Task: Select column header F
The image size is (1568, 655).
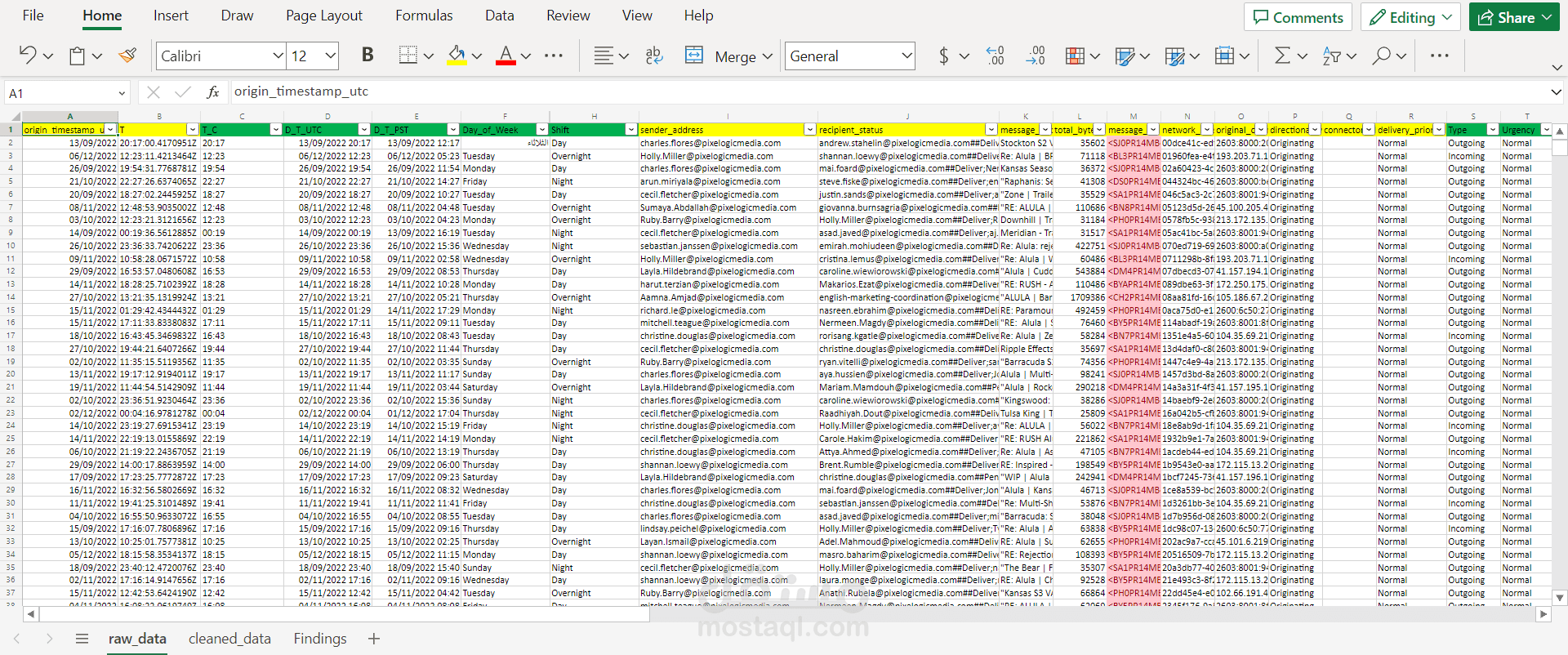Action: pos(506,117)
